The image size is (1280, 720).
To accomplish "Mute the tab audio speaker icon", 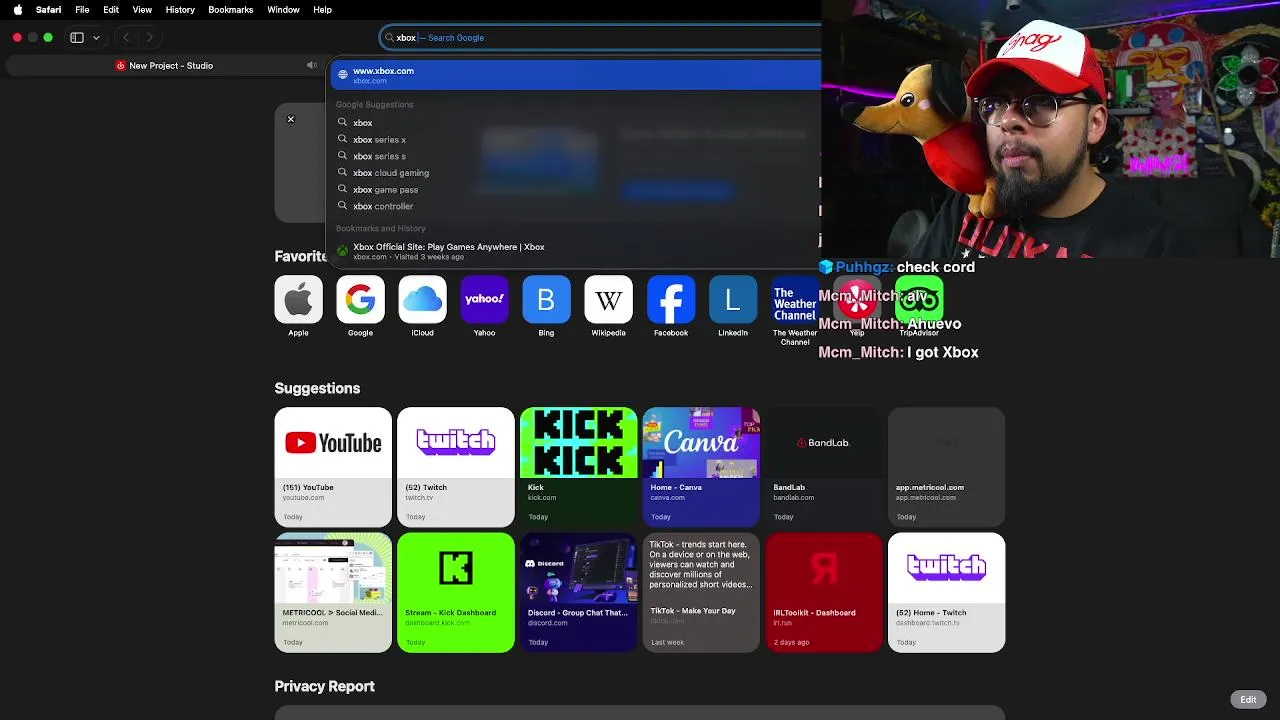I will (311, 65).
